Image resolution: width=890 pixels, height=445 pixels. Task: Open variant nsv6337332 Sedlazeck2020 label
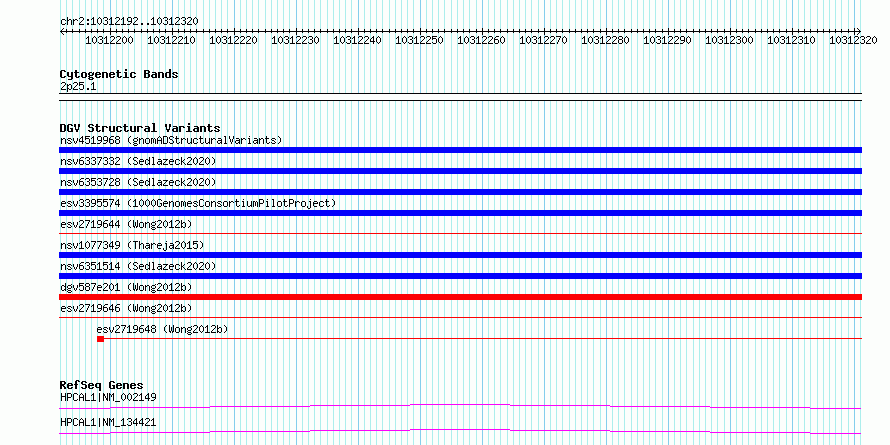coord(138,161)
